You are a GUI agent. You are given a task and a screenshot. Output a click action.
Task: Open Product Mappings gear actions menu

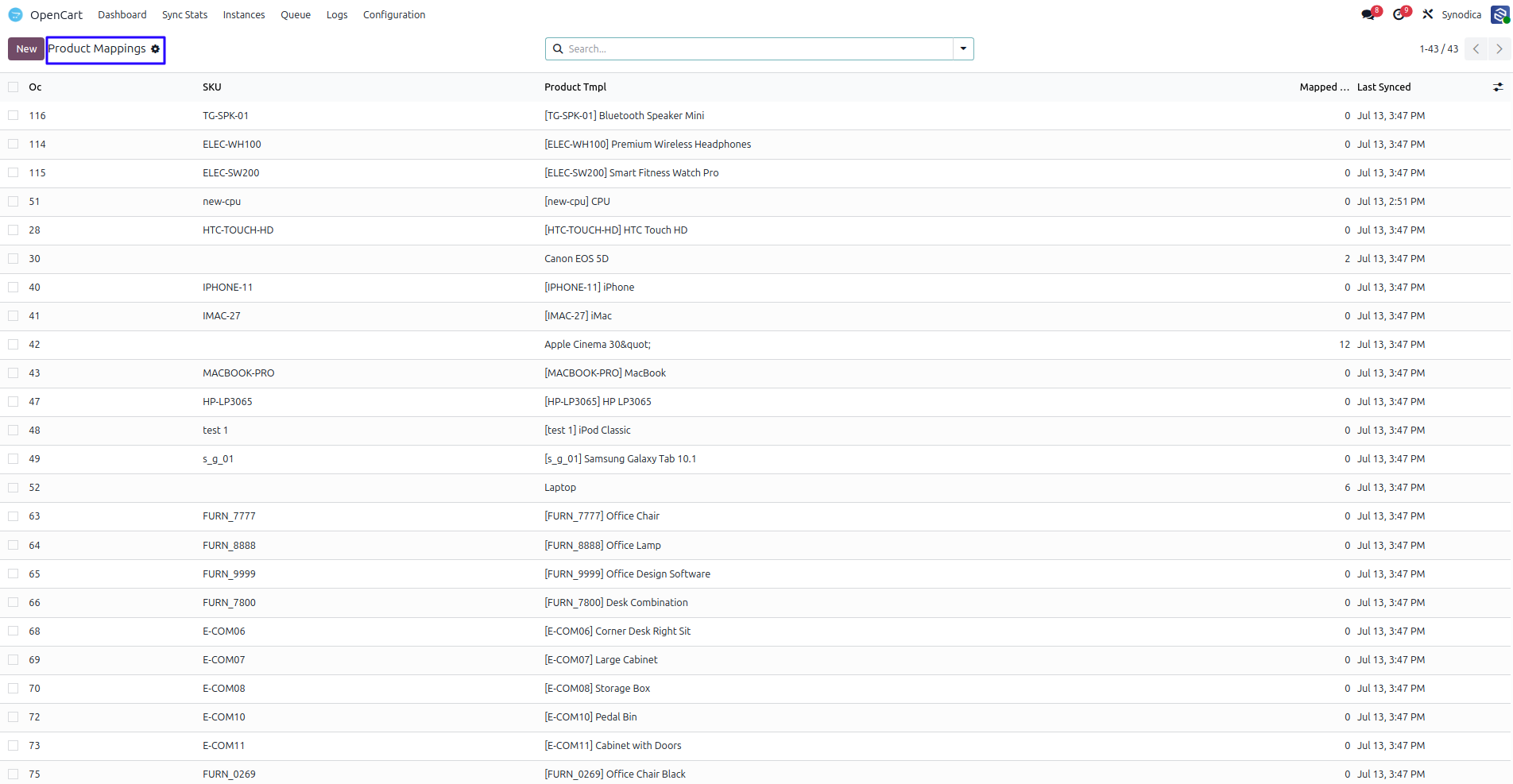(156, 49)
